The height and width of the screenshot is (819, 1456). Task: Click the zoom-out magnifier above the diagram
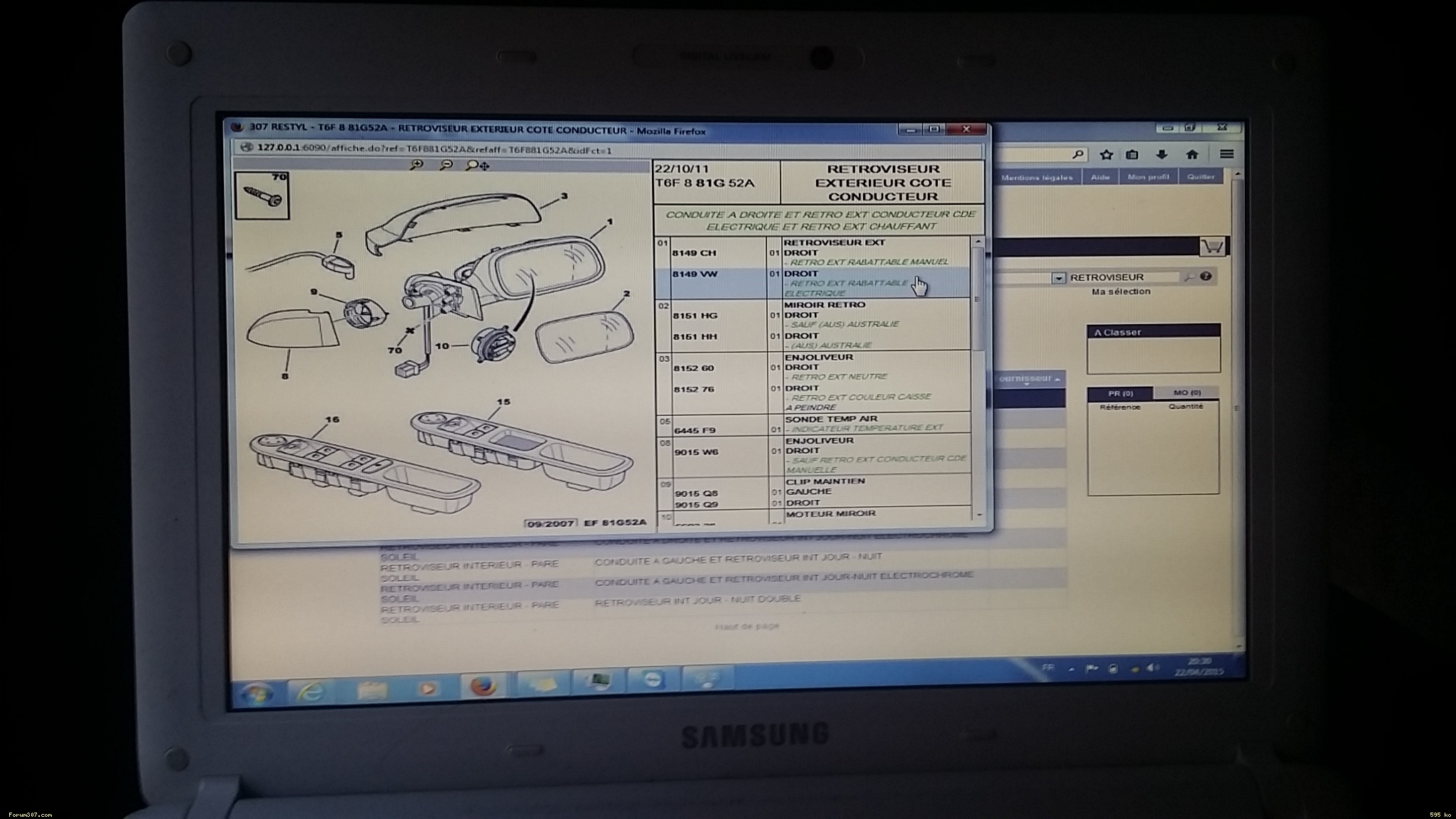click(x=446, y=165)
